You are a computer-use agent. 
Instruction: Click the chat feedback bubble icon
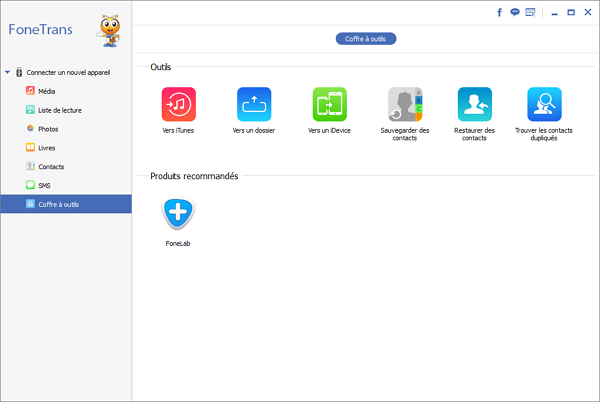click(x=515, y=12)
